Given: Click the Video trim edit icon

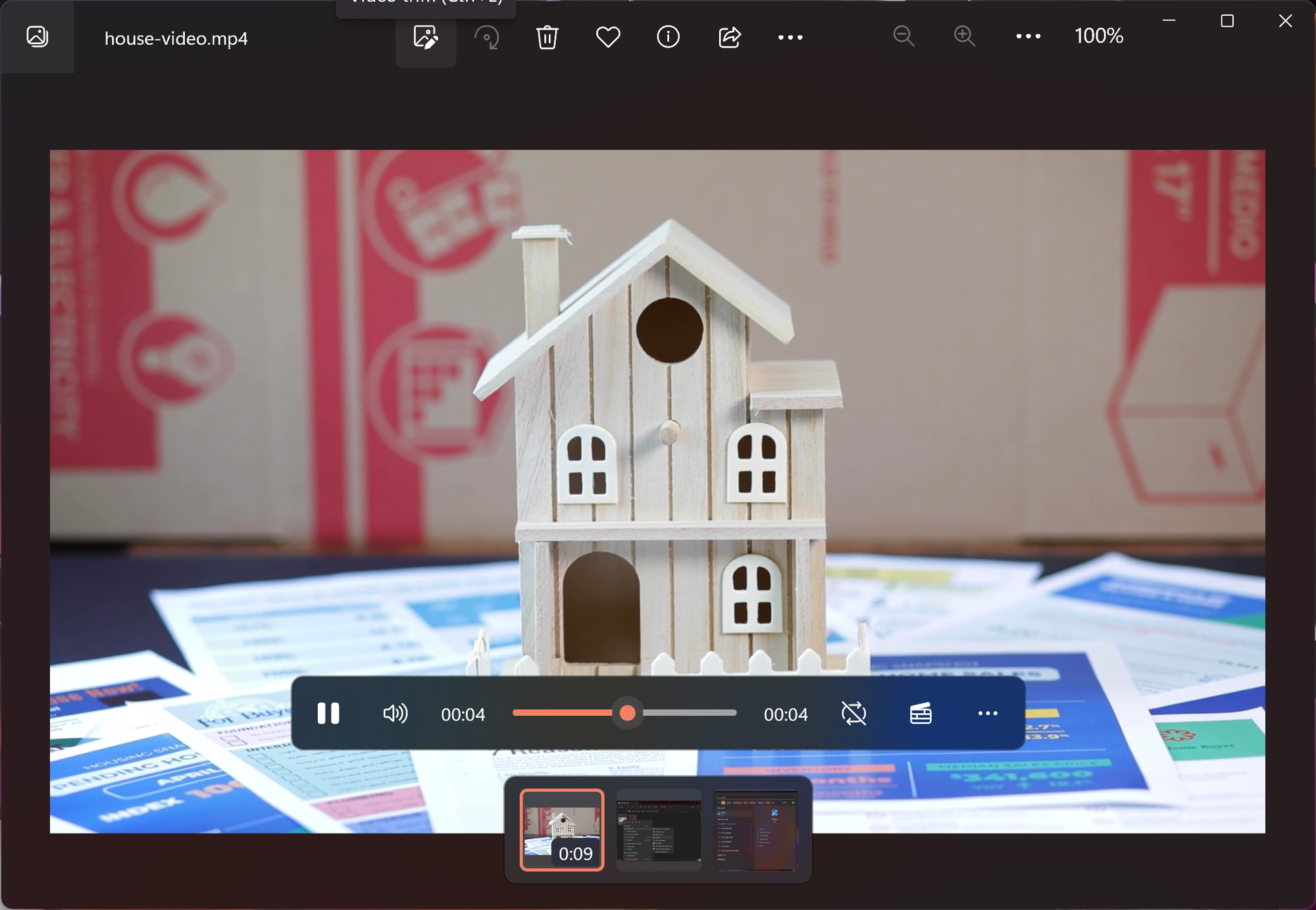Looking at the screenshot, I should tap(426, 37).
